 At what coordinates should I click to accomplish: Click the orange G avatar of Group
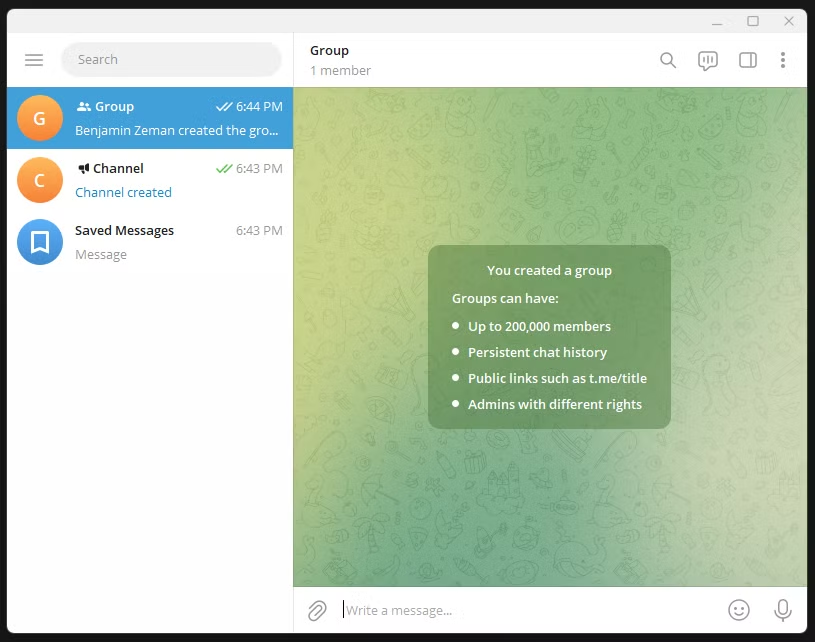pyautogui.click(x=39, y=118)
